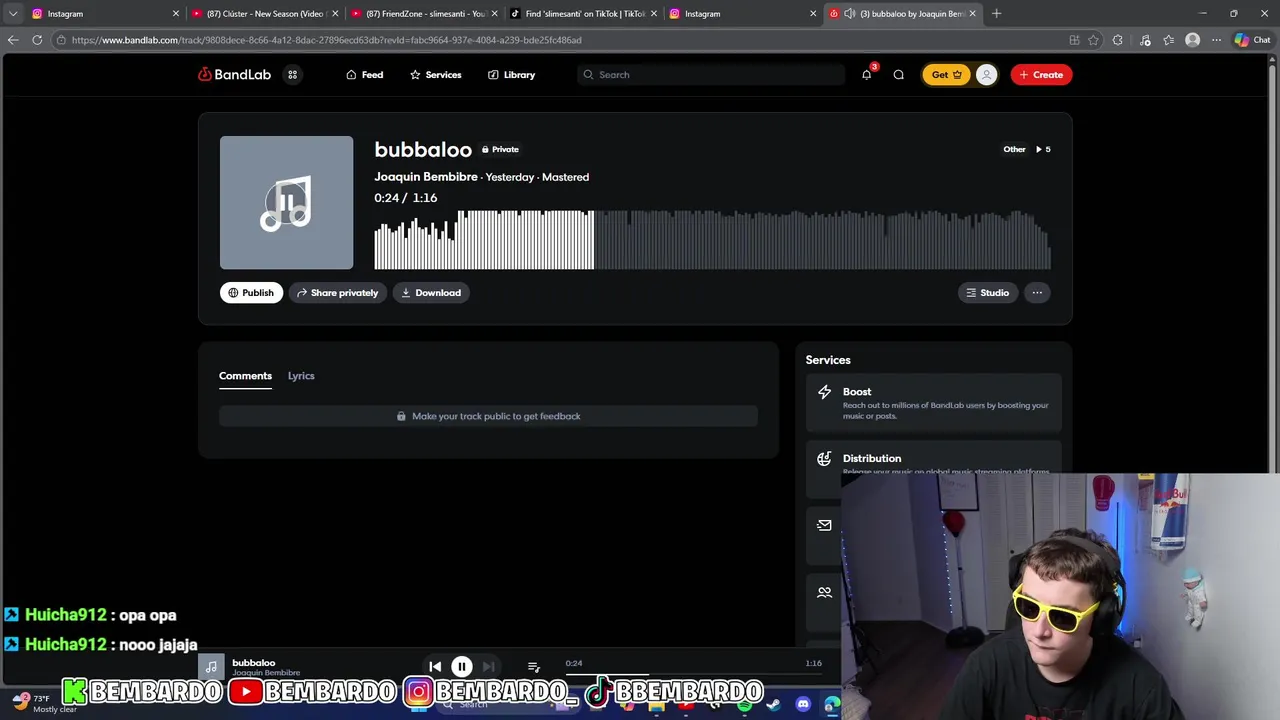Open the Services menu item
Screen dimensions: 1280x720
coord(435,75)
